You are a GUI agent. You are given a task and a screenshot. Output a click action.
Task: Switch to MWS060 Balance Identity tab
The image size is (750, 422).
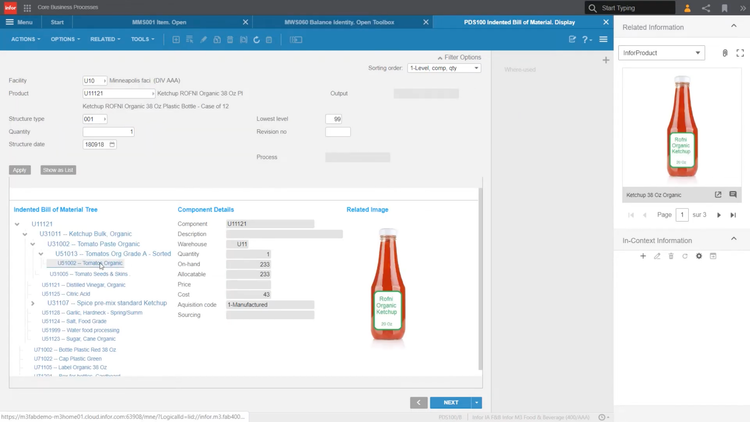[339, 22]
